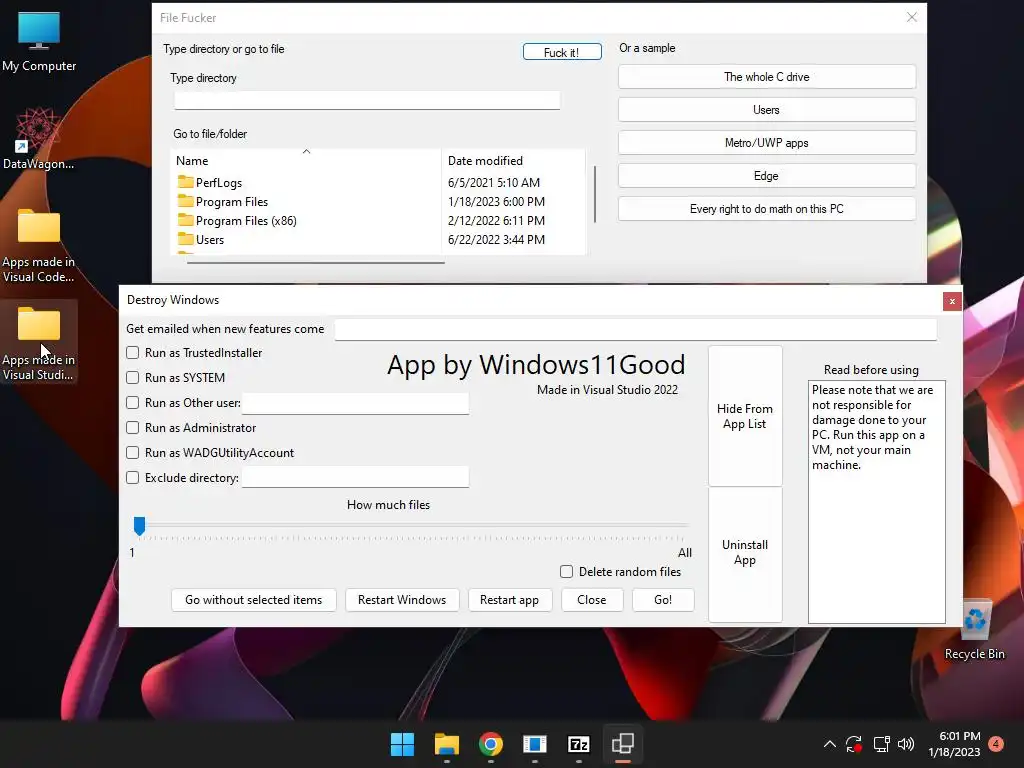The height and width of the screenshot is (768, 1024).
Task: Click the sync status tray icon
Action: pyautogui.click(x=854, y=744)
